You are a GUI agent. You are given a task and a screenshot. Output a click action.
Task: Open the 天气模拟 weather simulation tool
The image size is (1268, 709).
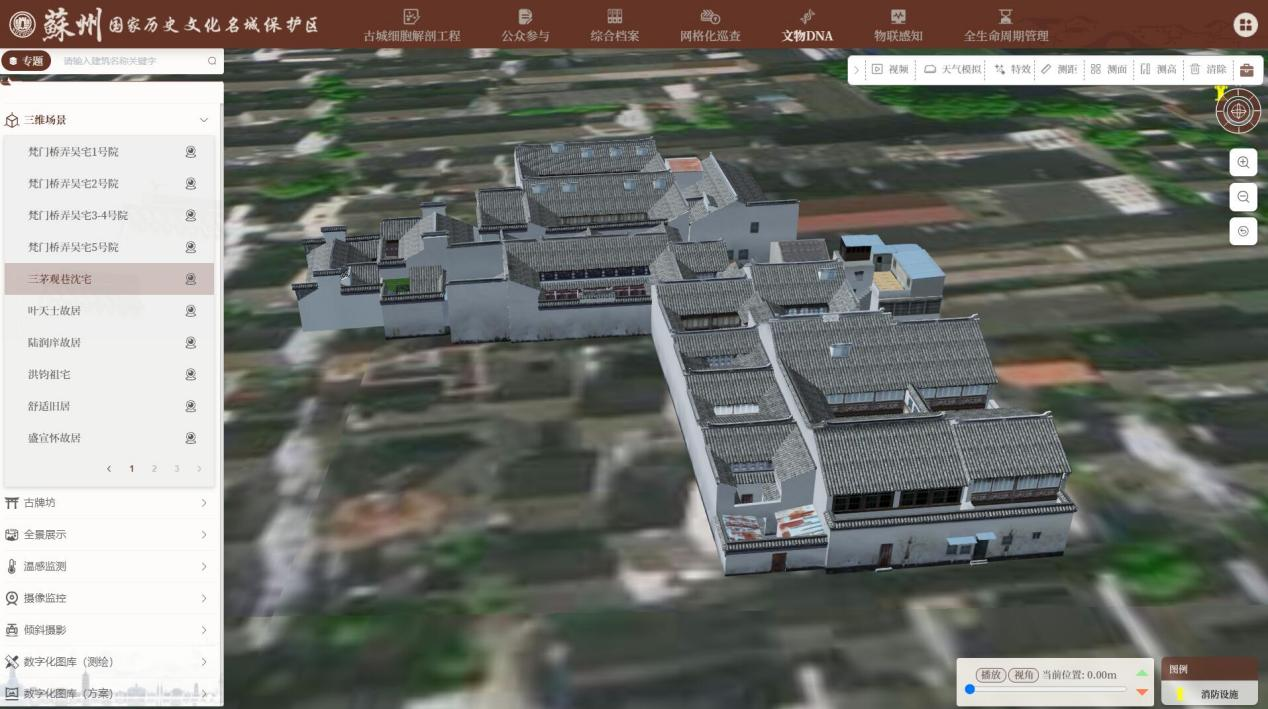click(x=952, y=70)
